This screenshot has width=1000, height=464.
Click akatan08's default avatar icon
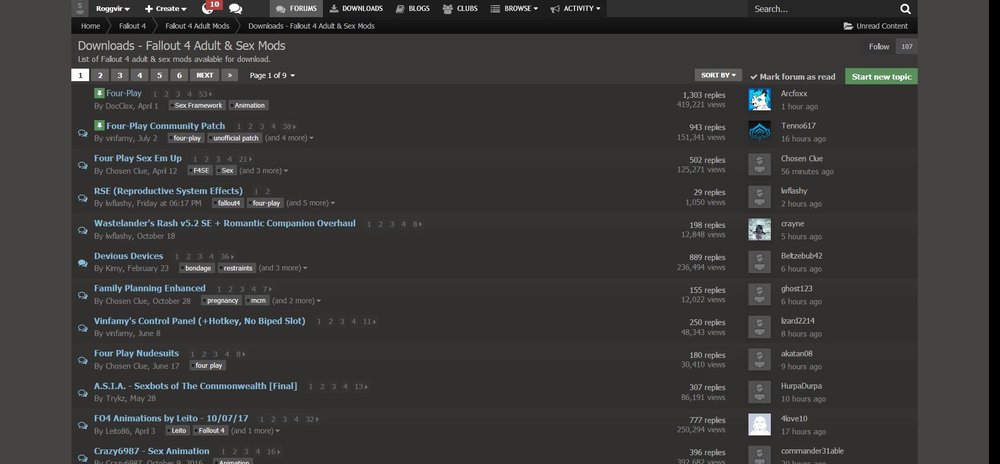tap(760, 359)
